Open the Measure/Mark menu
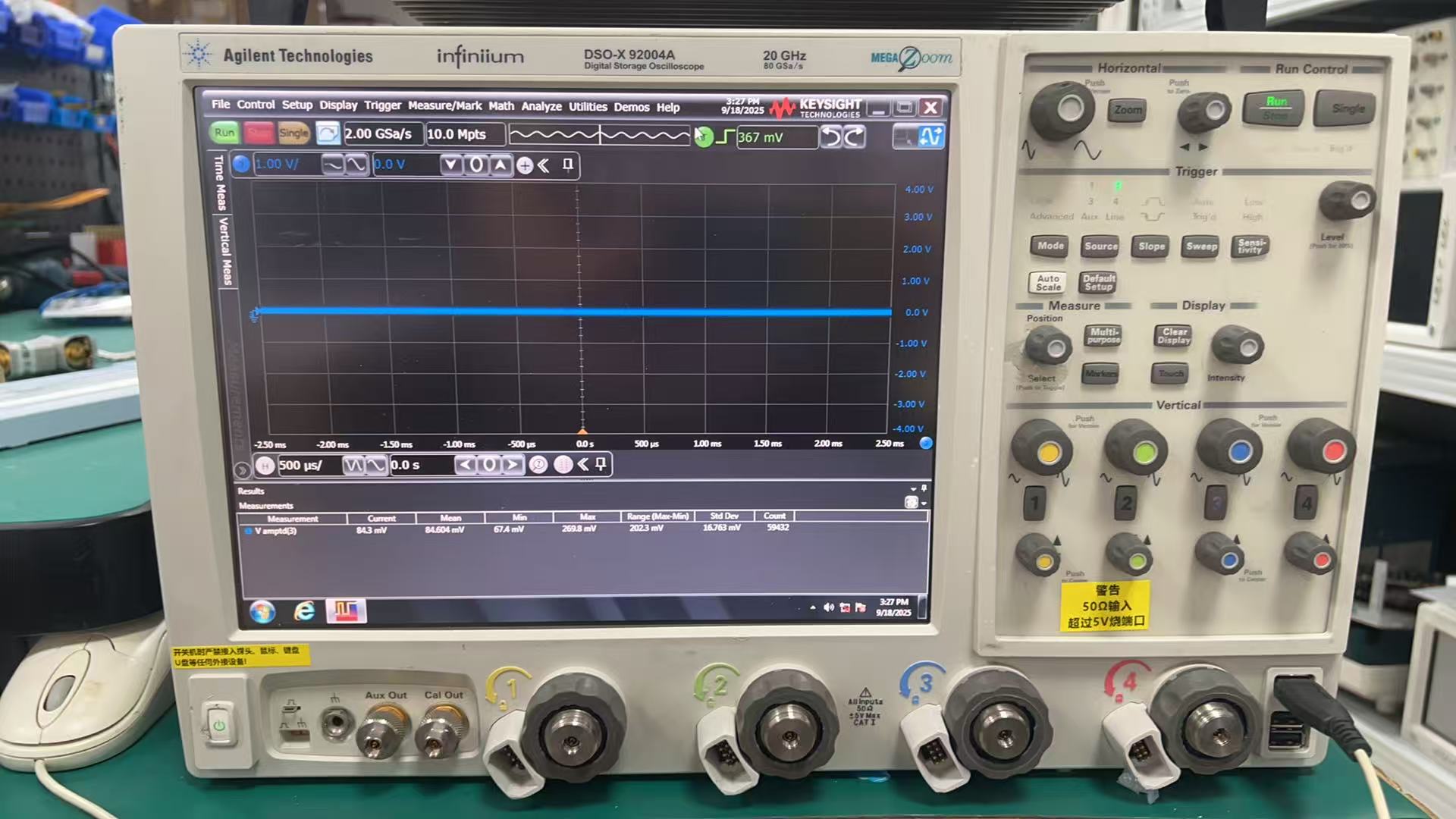1456x819 pixels. (x=444, y=106)
